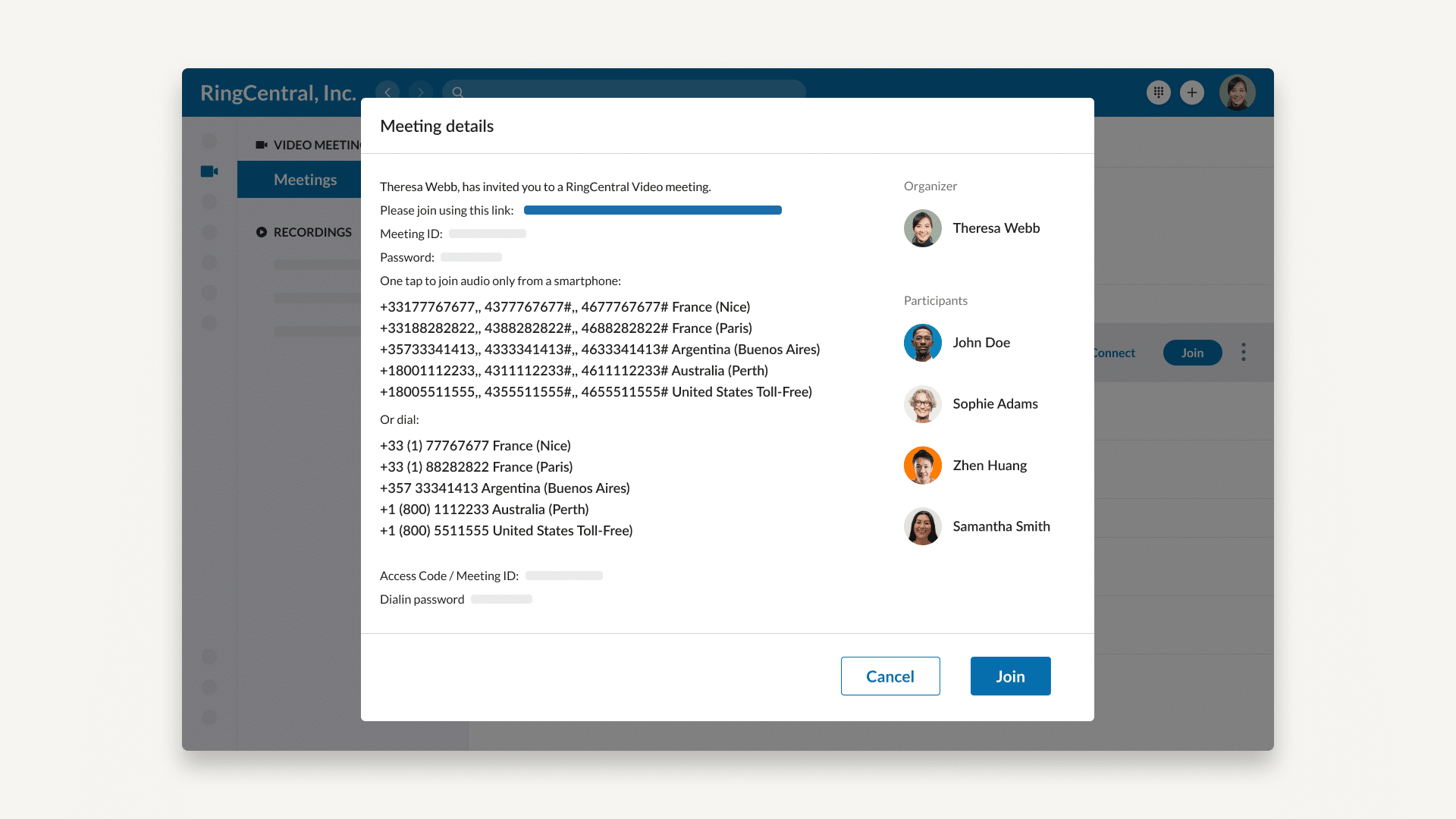Click the recordings play icon
The image size is (1456, 819).
[262, 232]
